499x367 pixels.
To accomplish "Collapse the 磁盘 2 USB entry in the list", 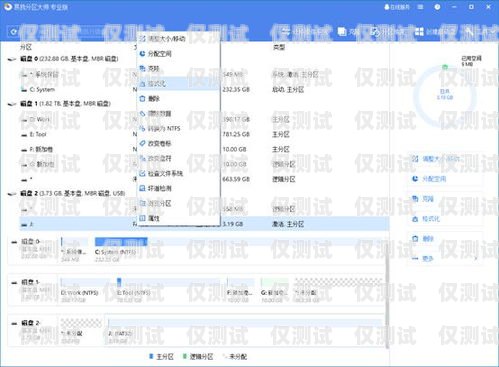I will coord(12,194).
